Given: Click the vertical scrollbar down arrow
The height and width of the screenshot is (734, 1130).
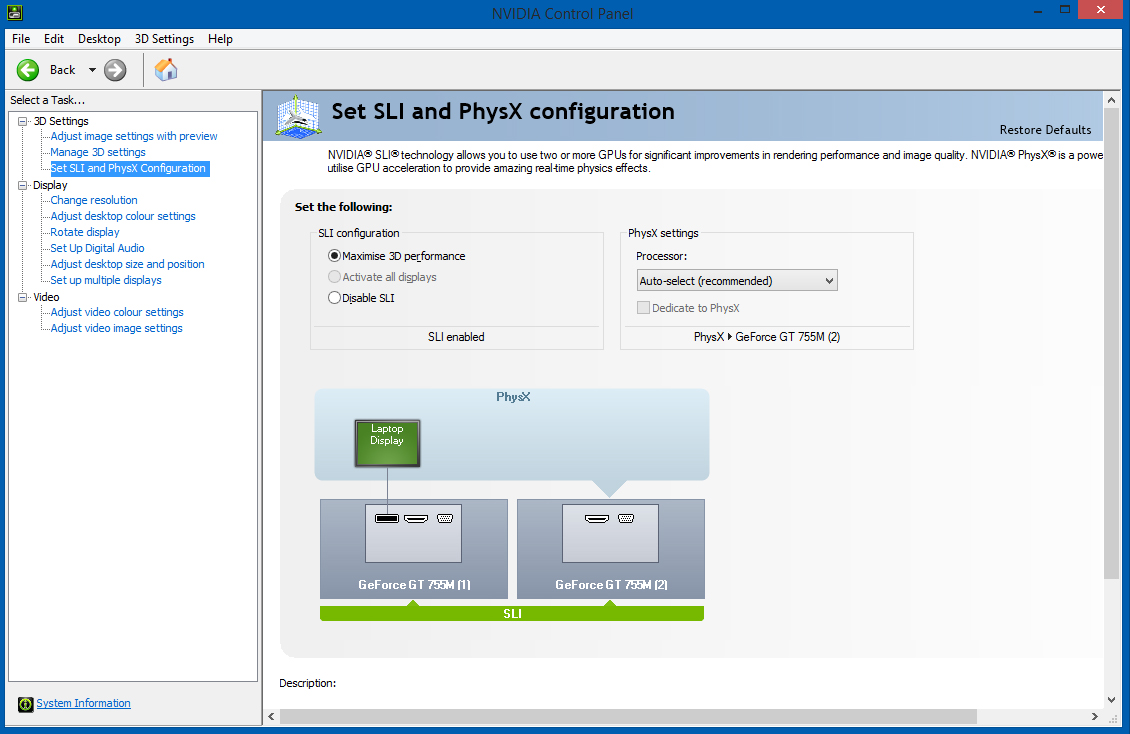Looking at the screenshot, I should [x=1111, y=699].
